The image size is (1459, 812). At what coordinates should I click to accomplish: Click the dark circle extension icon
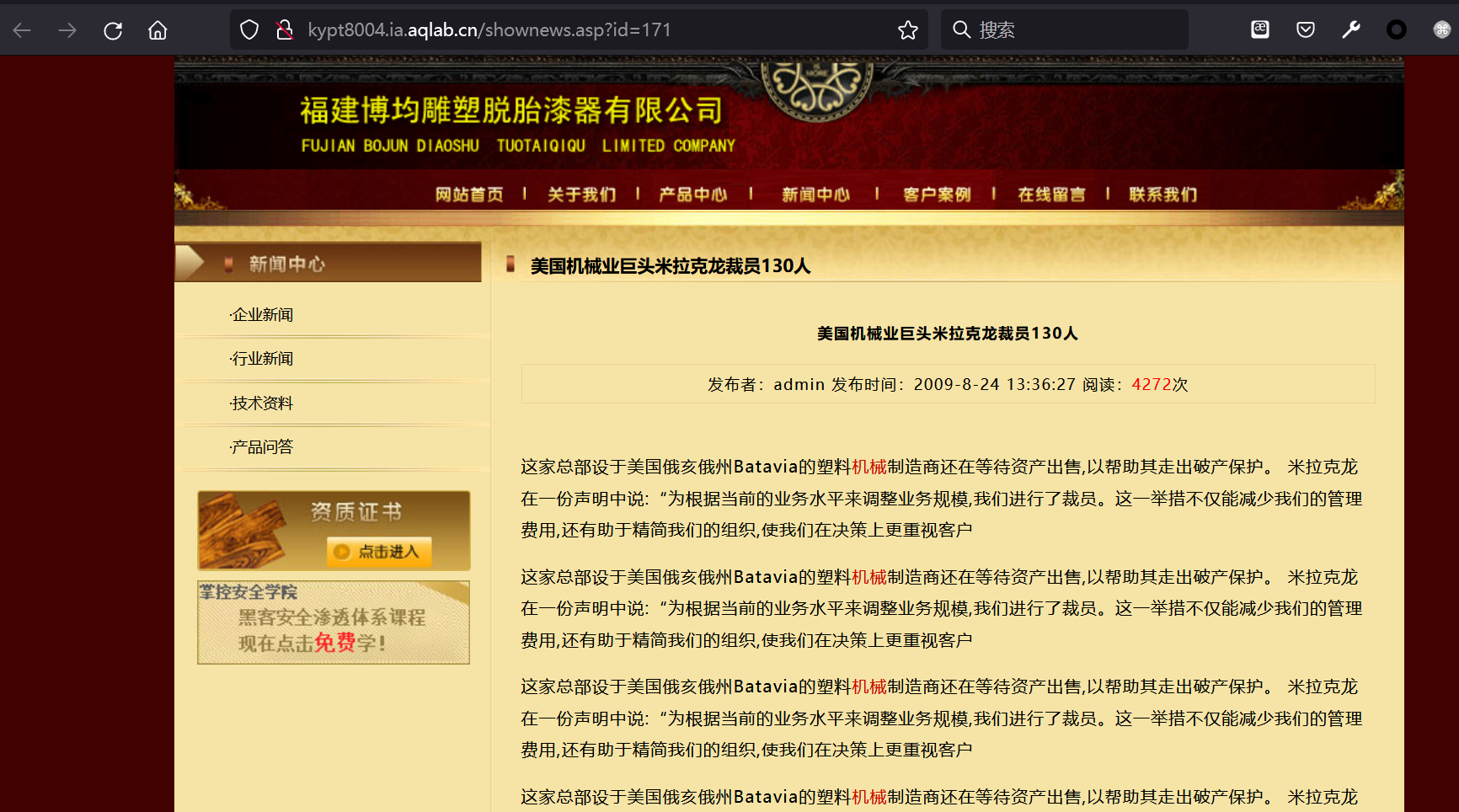[1397, 30]
